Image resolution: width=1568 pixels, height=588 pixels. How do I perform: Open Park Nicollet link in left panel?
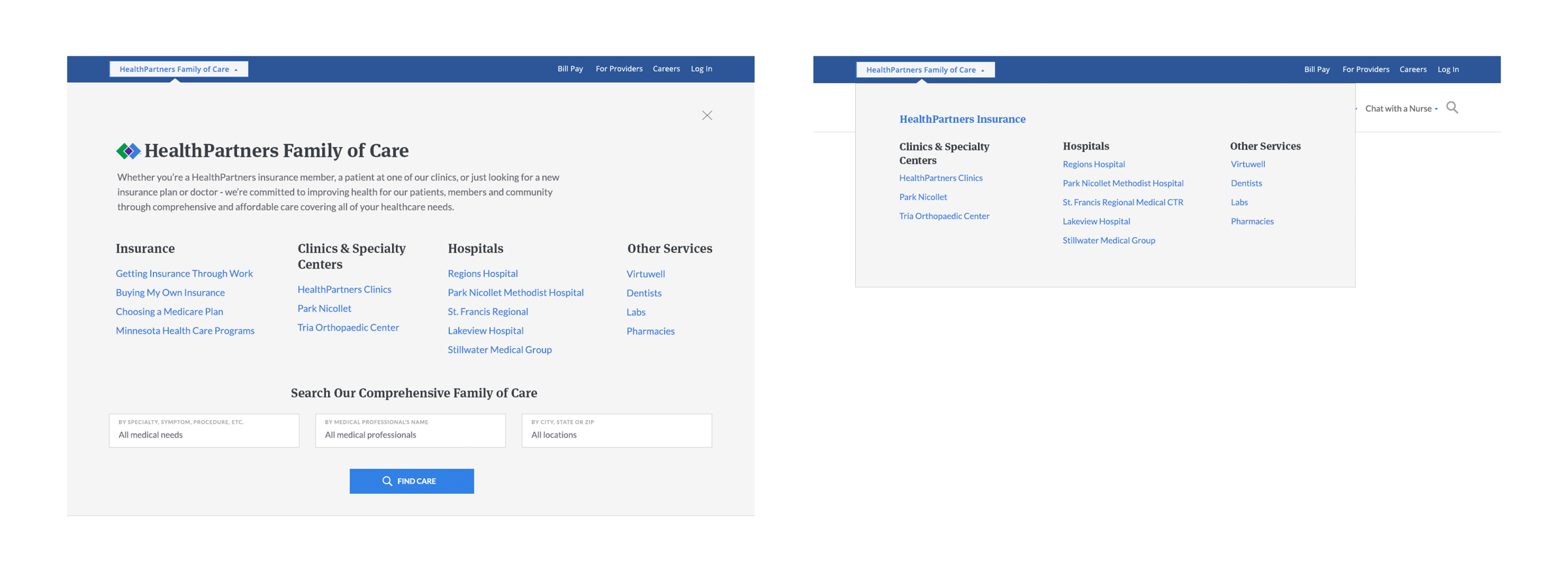click(324, 308)
